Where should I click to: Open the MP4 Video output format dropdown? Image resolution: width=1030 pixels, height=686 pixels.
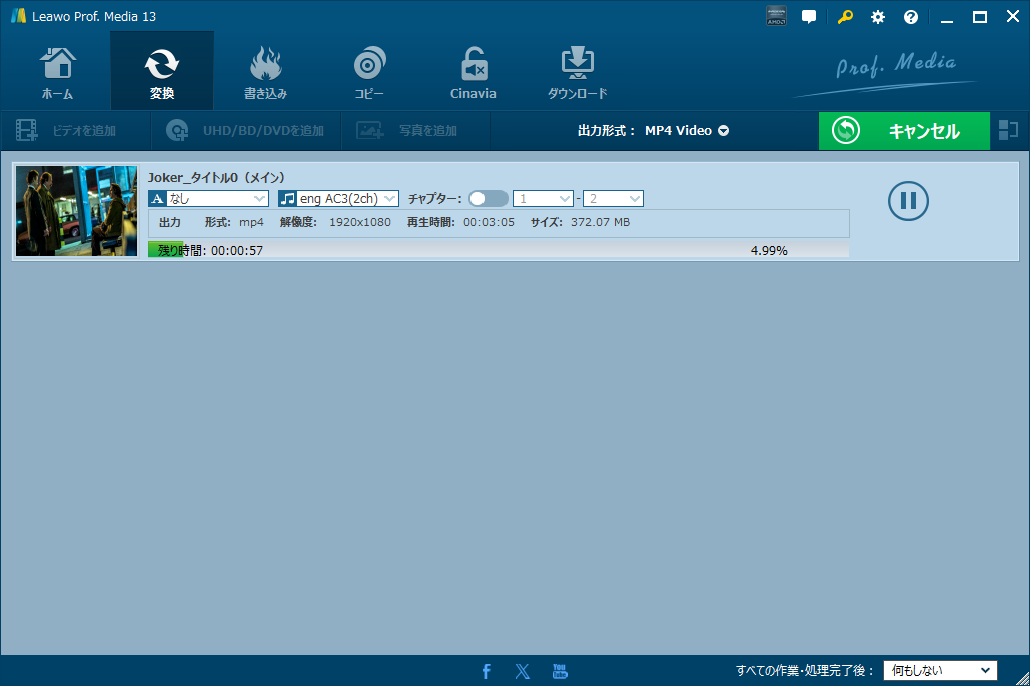686,131
